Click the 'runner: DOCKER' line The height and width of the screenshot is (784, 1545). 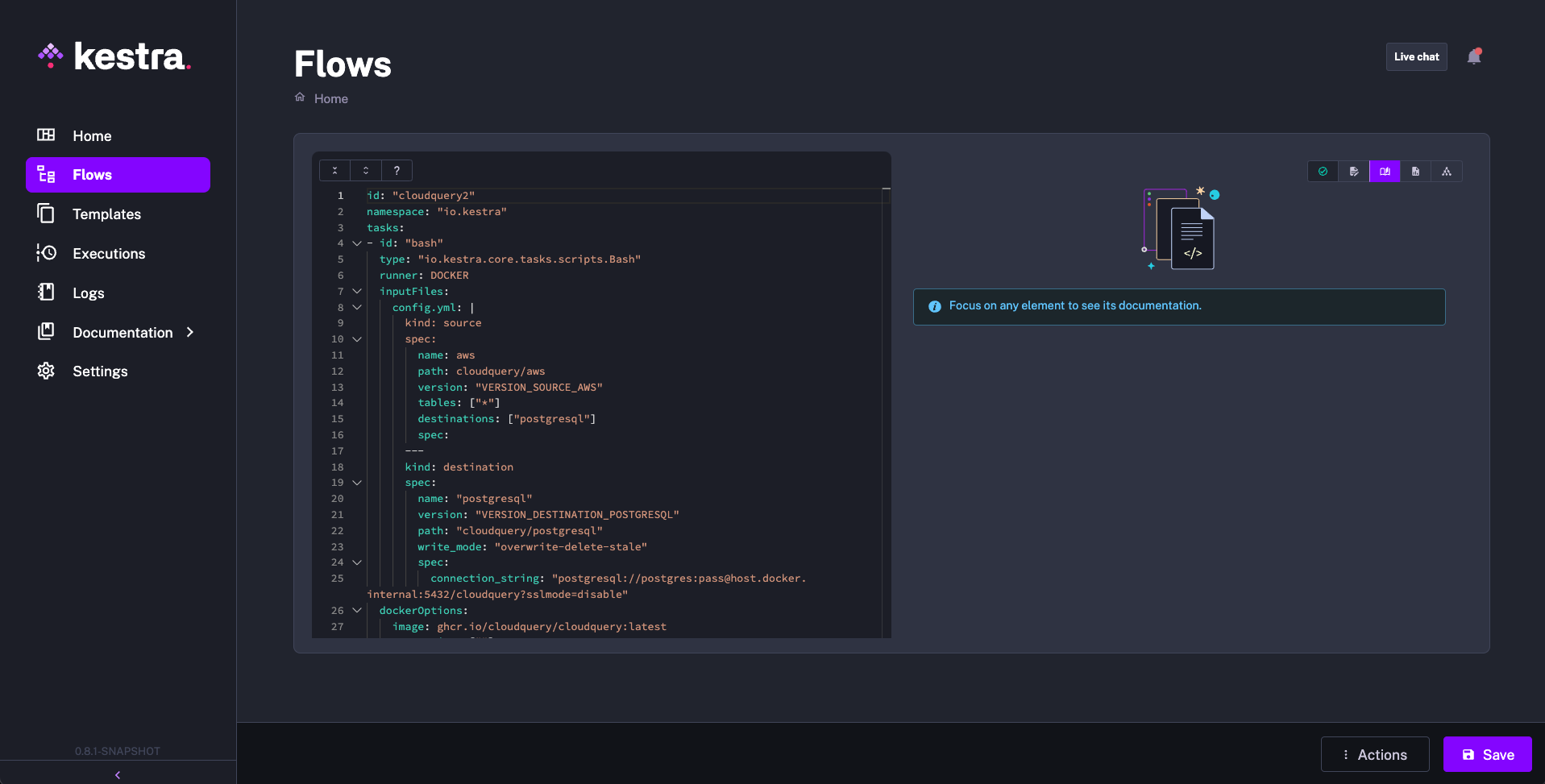coord(424,276)
